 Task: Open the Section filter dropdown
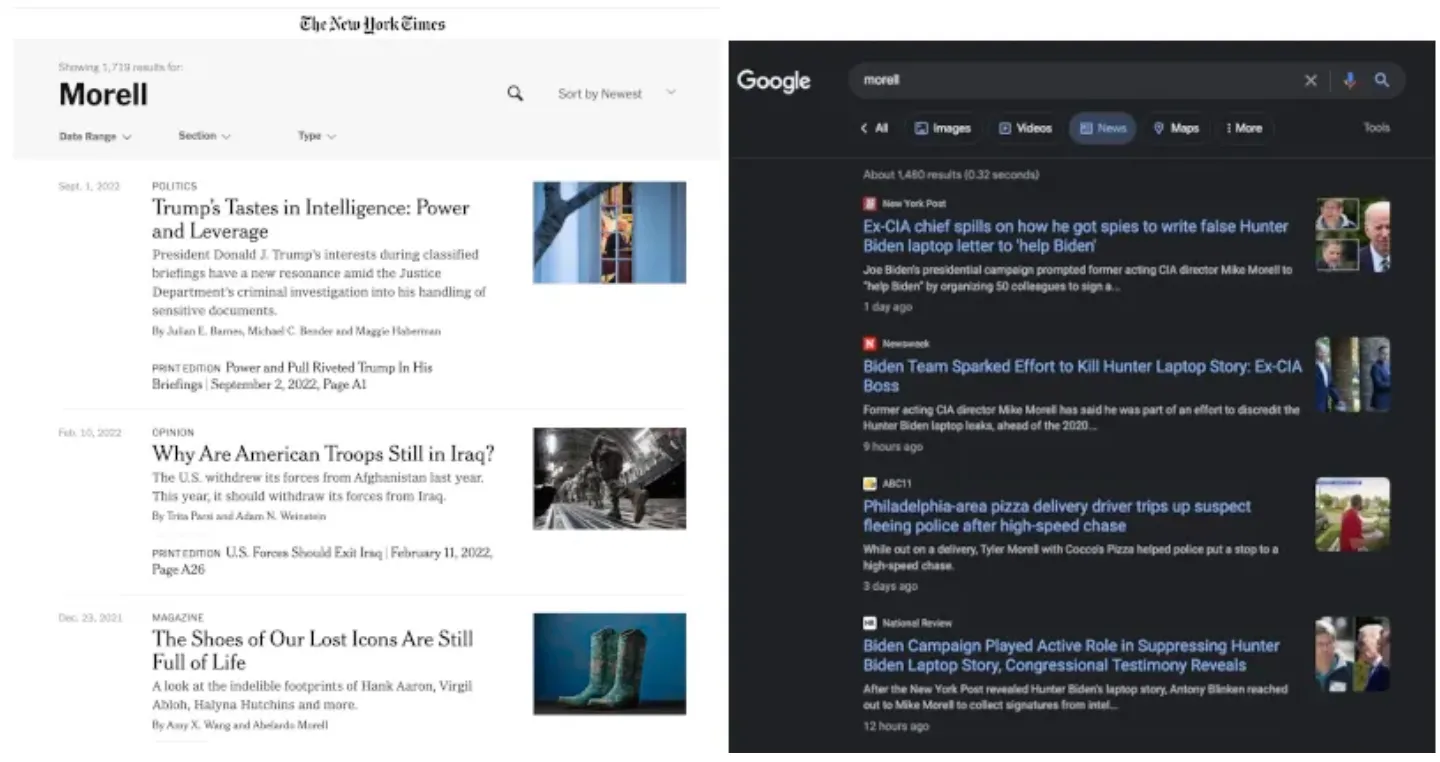click(204, 136)
